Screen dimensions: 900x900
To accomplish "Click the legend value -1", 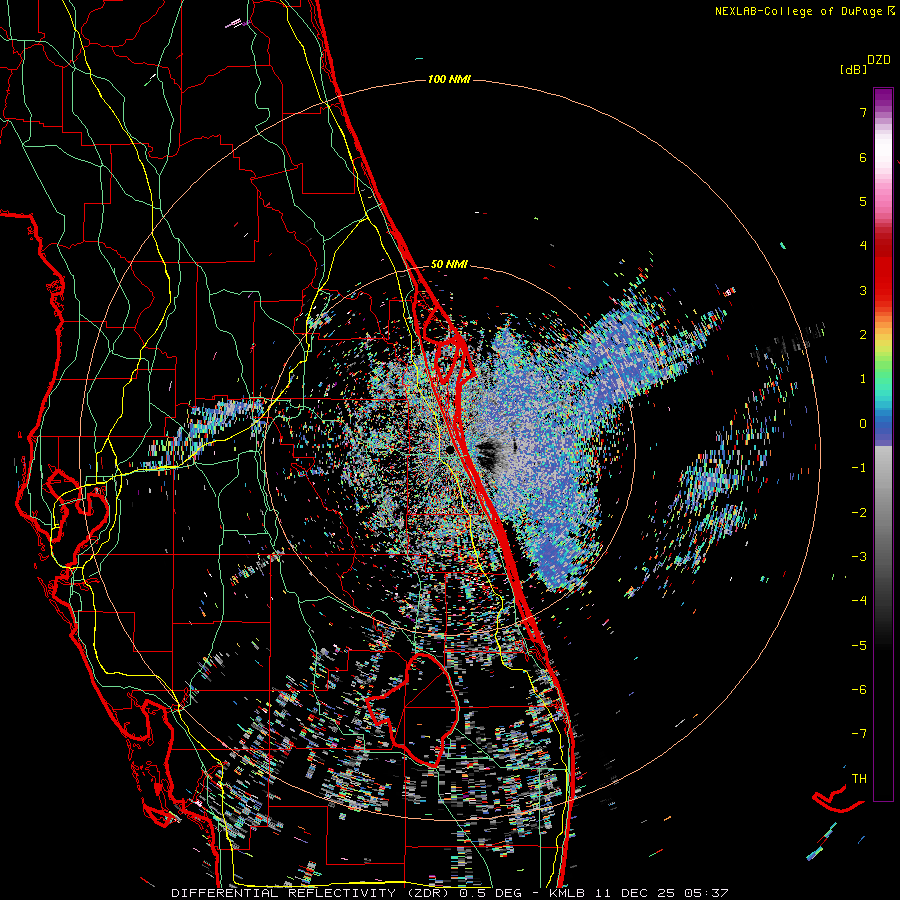I will click(859, 468).
